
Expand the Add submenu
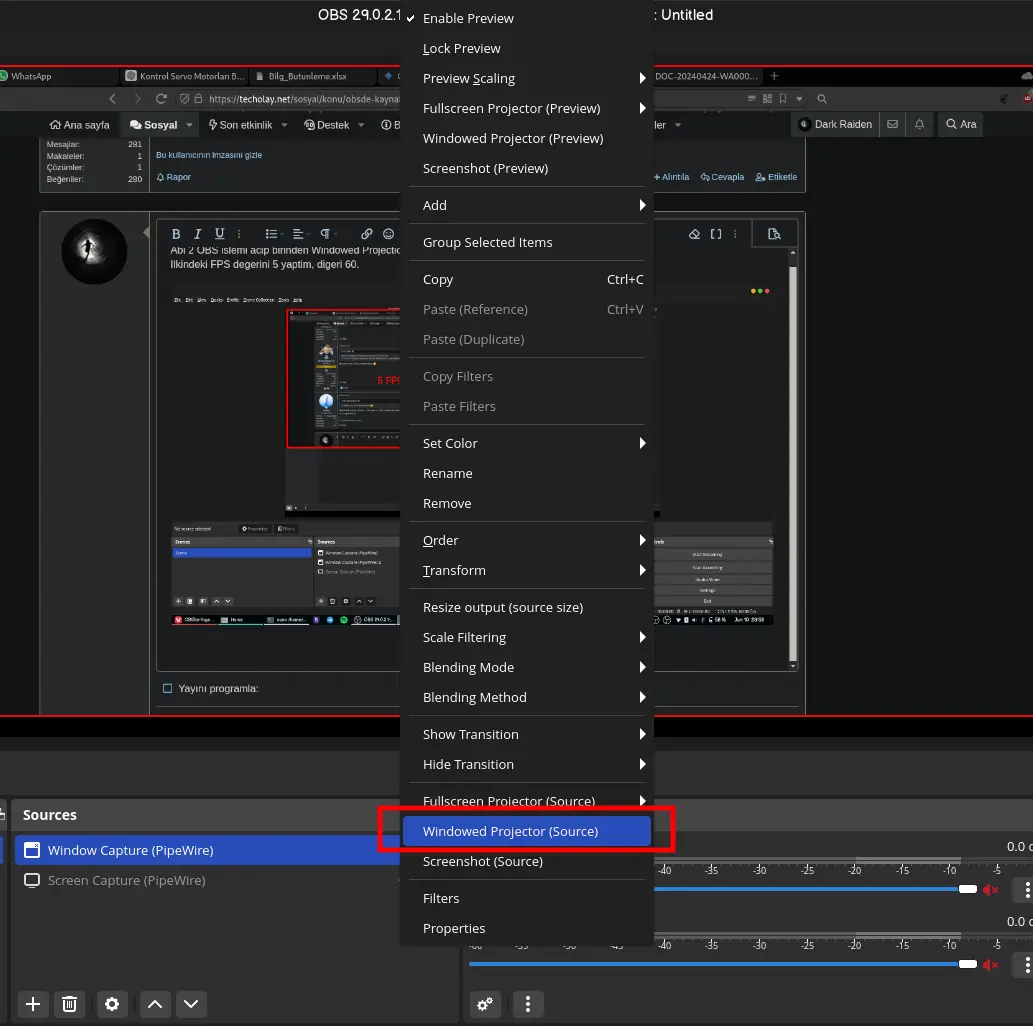(x=526, y=206)
